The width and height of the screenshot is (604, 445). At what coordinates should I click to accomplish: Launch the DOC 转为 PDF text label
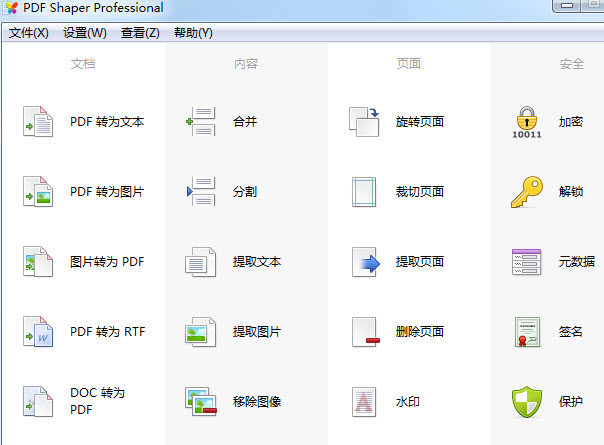click(98, 401)
